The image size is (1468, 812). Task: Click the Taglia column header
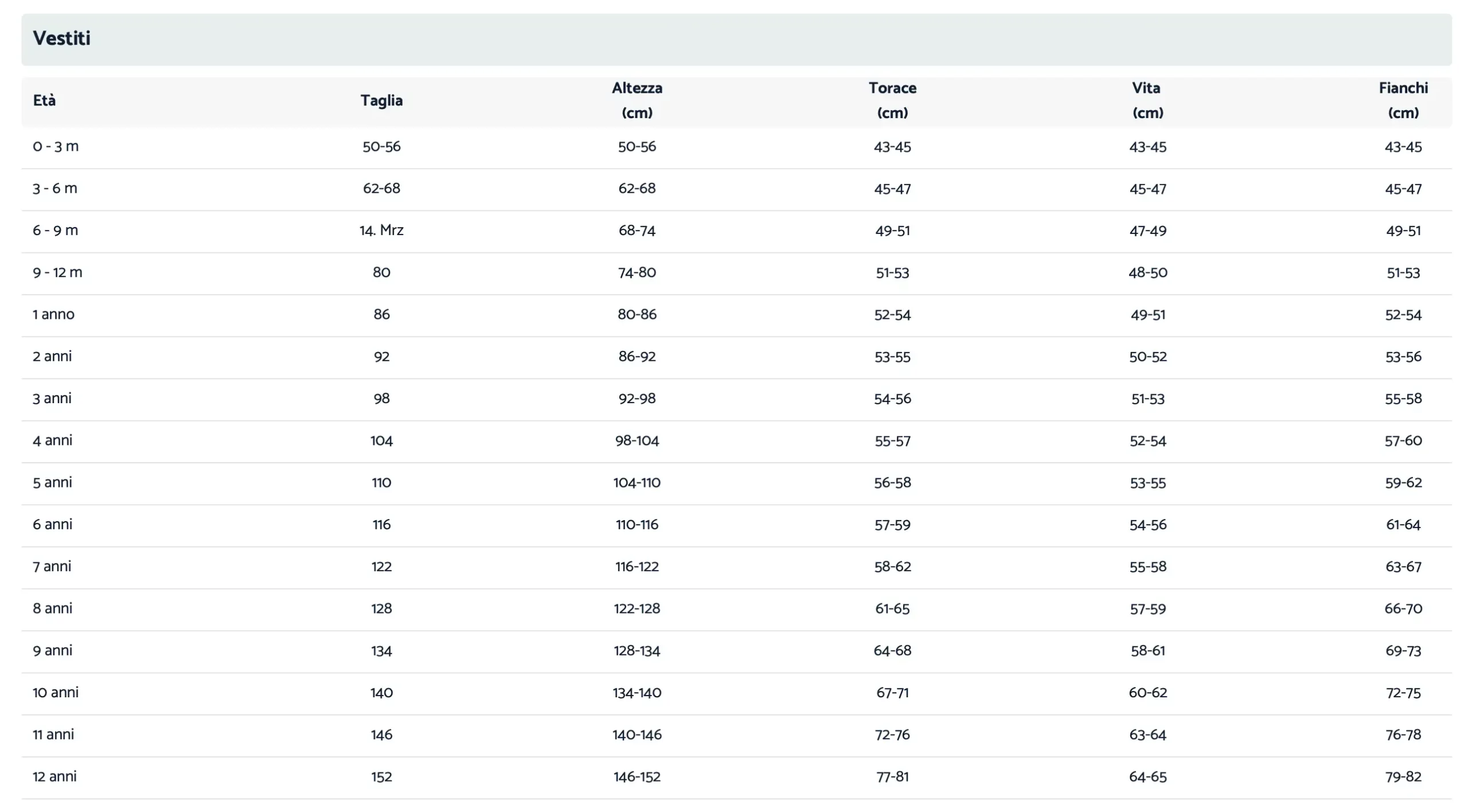[381, 100]
